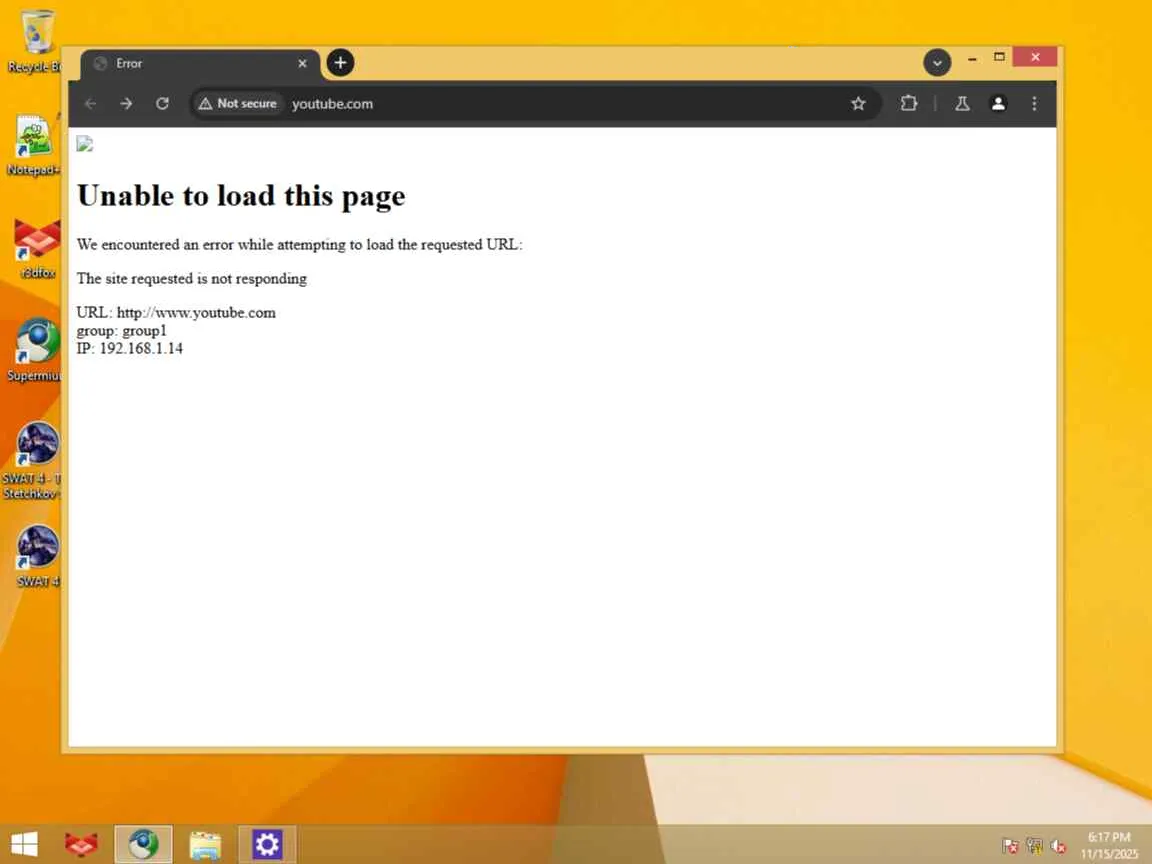Launch r3dfox from the taskbar
Image resolution: width=1152 pixels, height=864 pixels.
click(81, 844)
